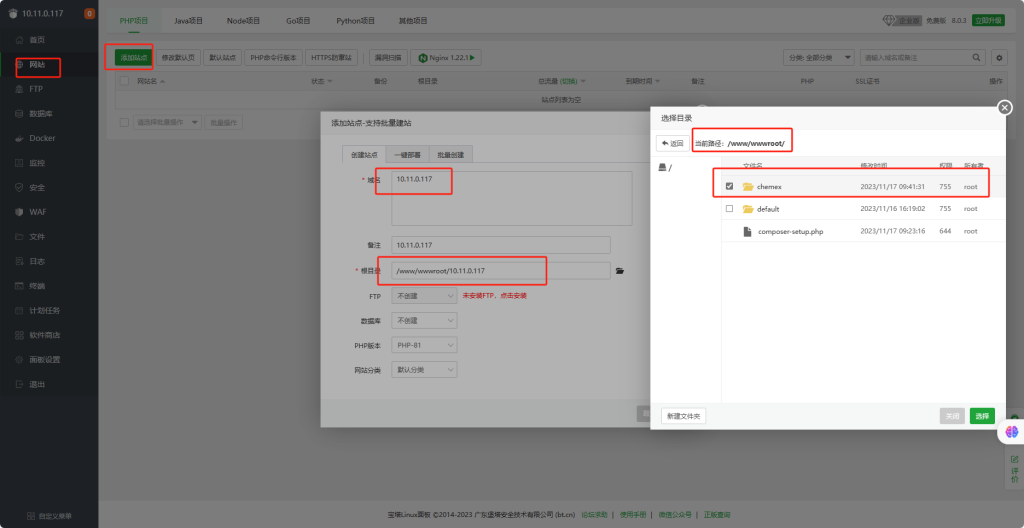Open the 文件 files section in the sidebar
Screen dimensions: 1024x528
tap(37, 237)
